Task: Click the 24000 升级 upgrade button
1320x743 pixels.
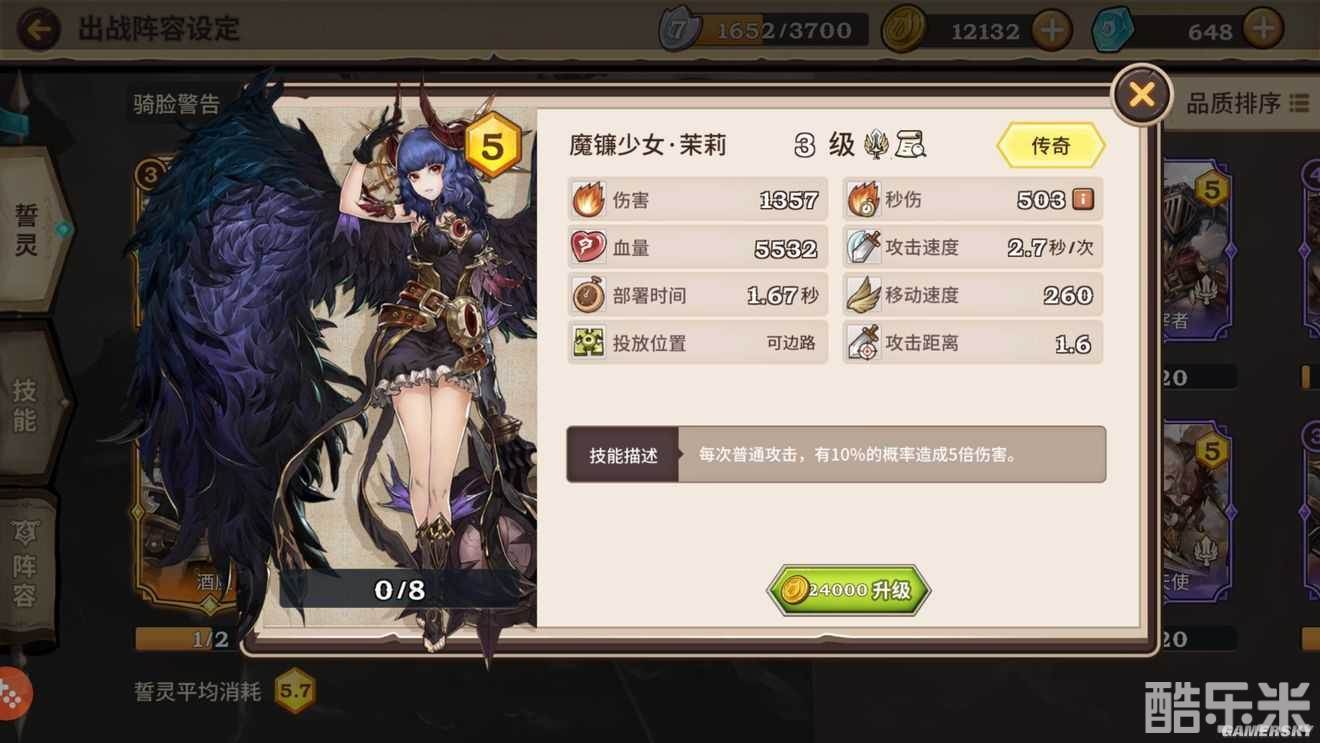Action: click(849, 590)
